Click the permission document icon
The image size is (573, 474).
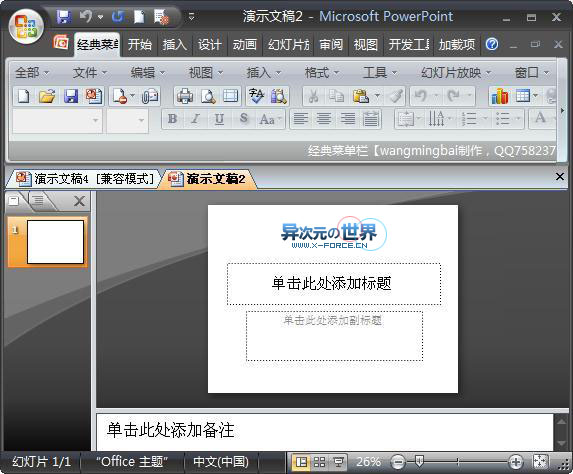point(120,96)
